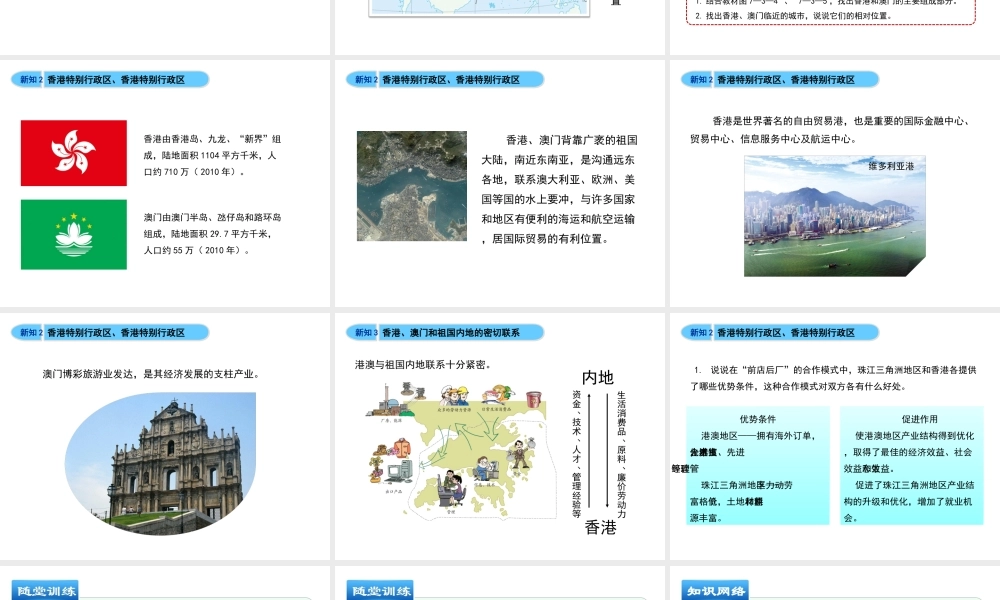1000x600 pixels.
Task: Click the Hong Kong red bauhinia flag image
Action: 74,153
